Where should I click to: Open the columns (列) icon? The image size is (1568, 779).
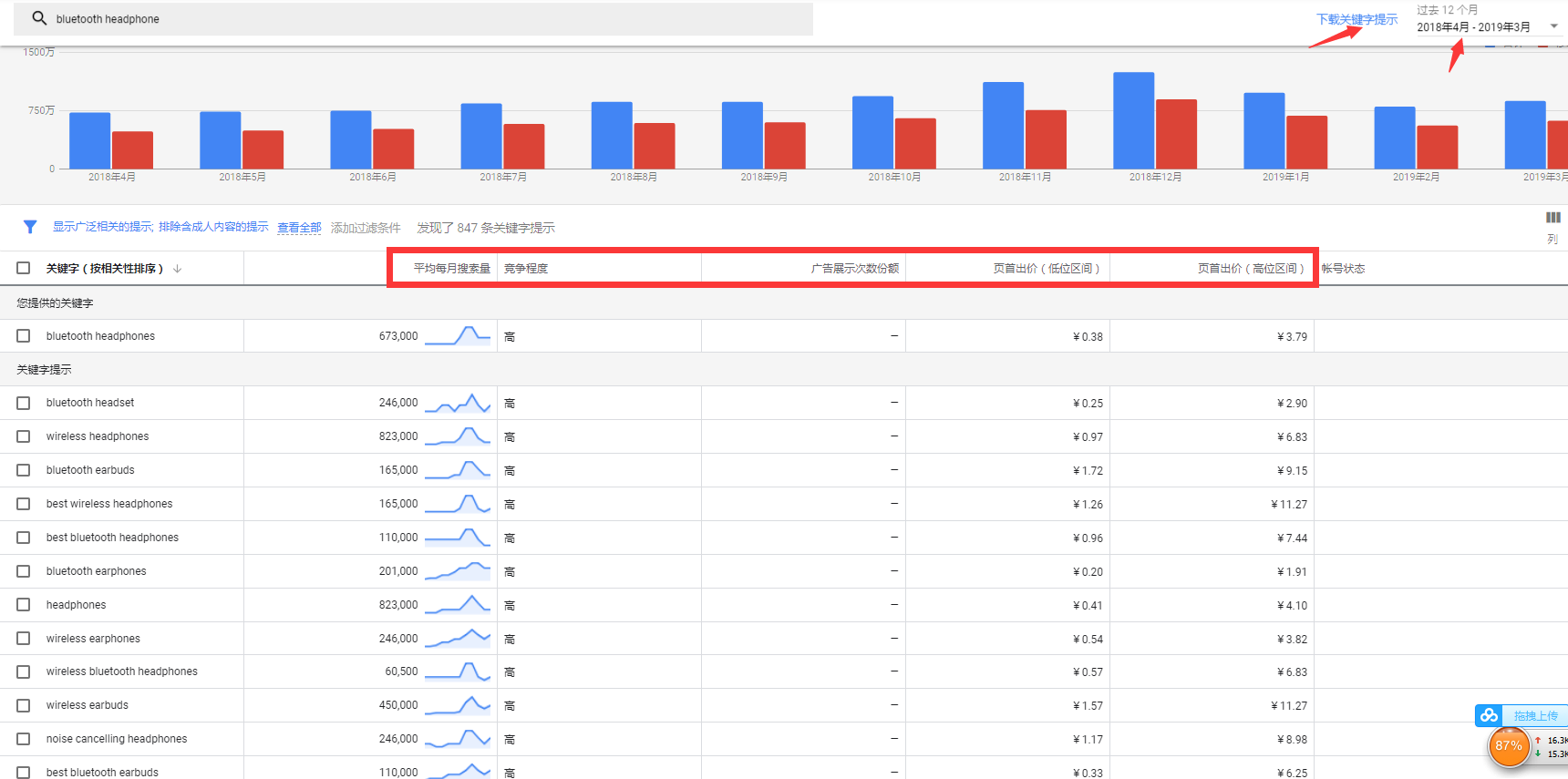(x=1553, y=219)
